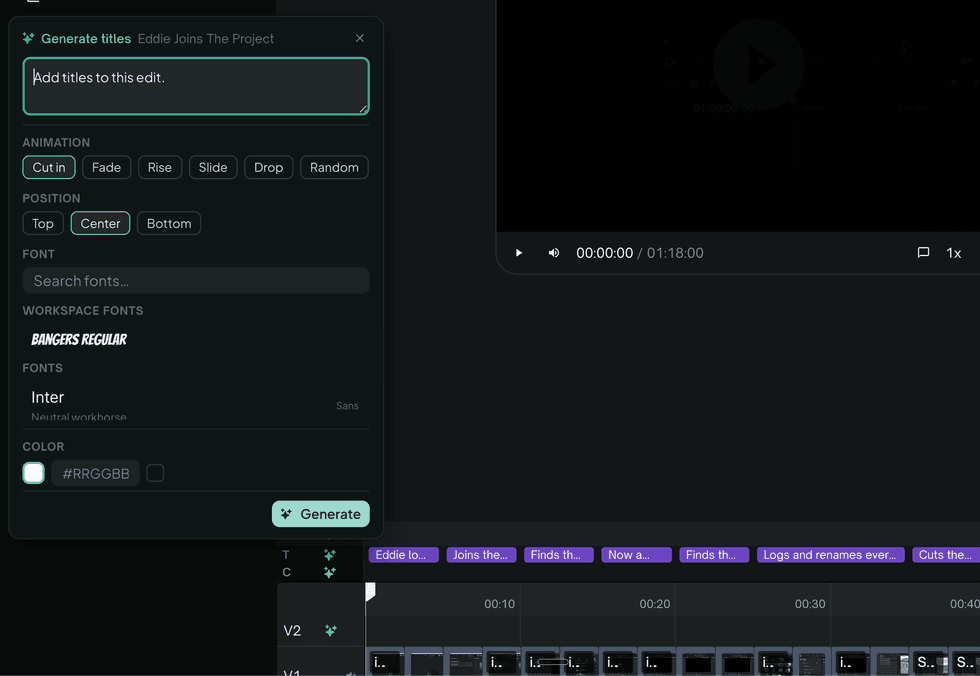Tick the checkbox next to the hex color field
This screenshot has width=980, height=676.
[155, 473]
